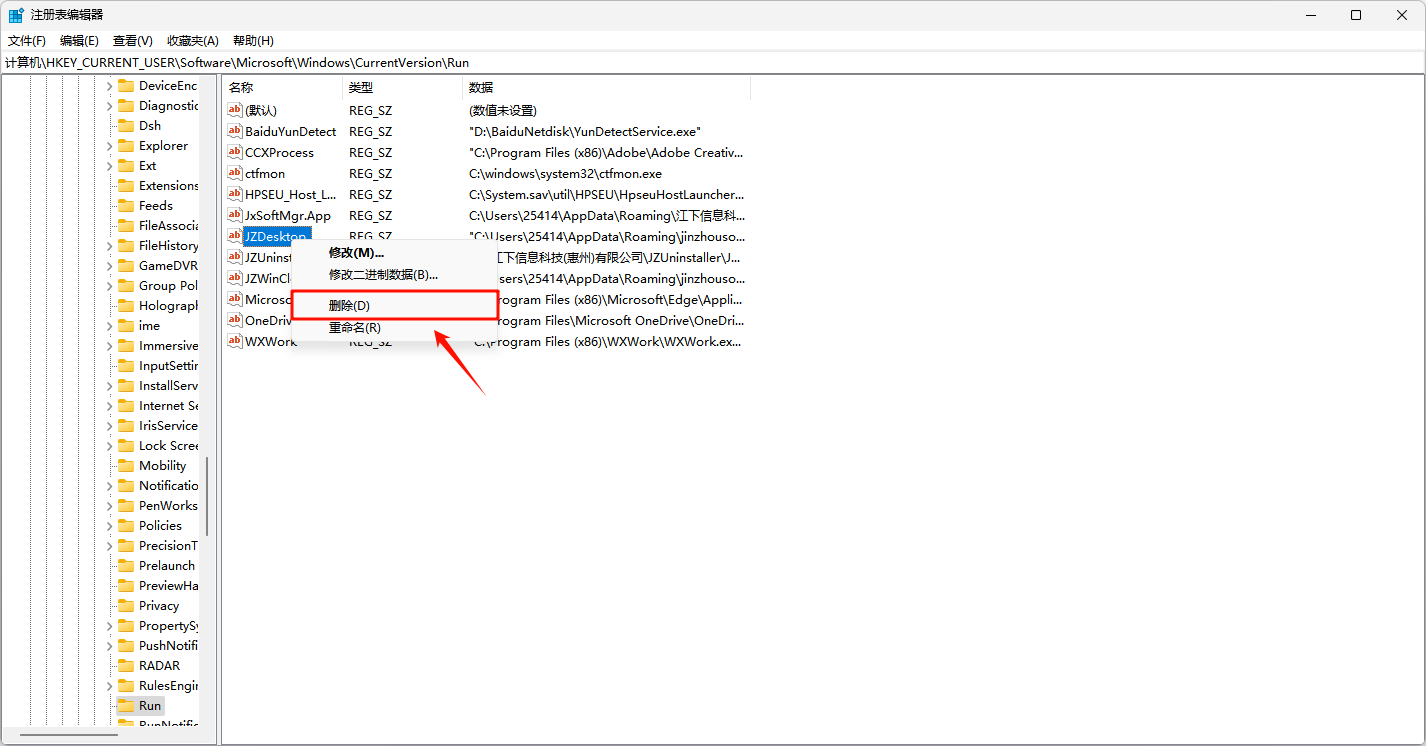
Task: Select the PreviewHa folder icon
Action: tap(126, 585)
